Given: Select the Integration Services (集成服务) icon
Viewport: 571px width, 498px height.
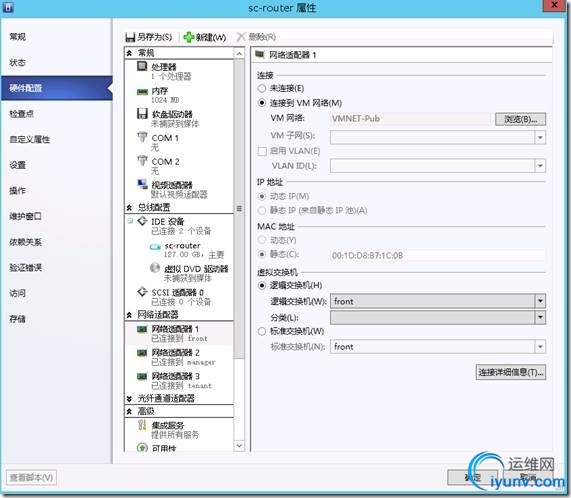Looking at the screenshot, I should 142,425.
